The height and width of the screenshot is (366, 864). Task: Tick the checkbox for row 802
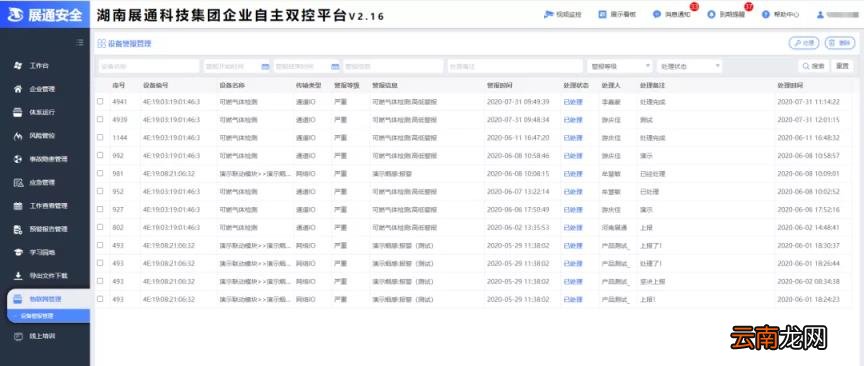(100, 227)
